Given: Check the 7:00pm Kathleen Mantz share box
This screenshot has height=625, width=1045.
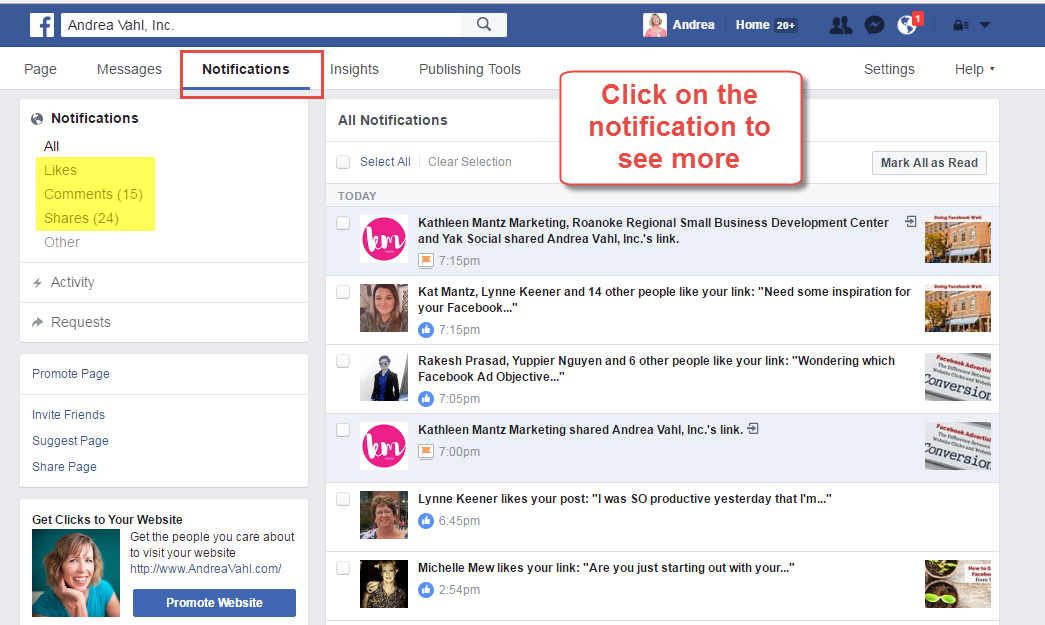Looking at the screenshot, I should tap(343, 430).
